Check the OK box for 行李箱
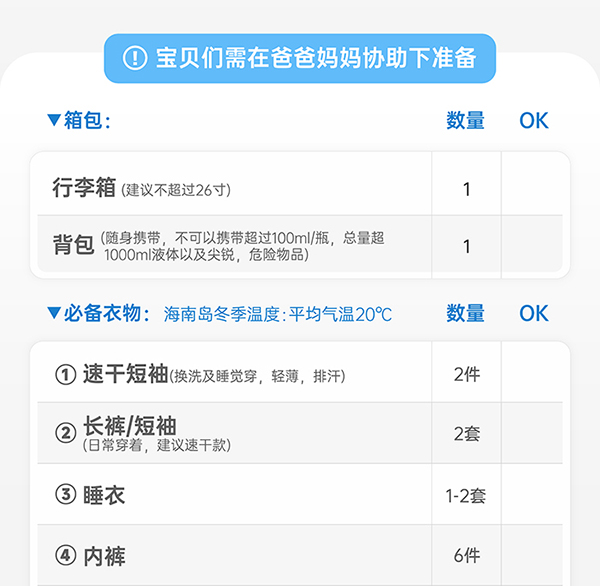The height and width of the screenshot is (586, 600). (x=534, y=188)
